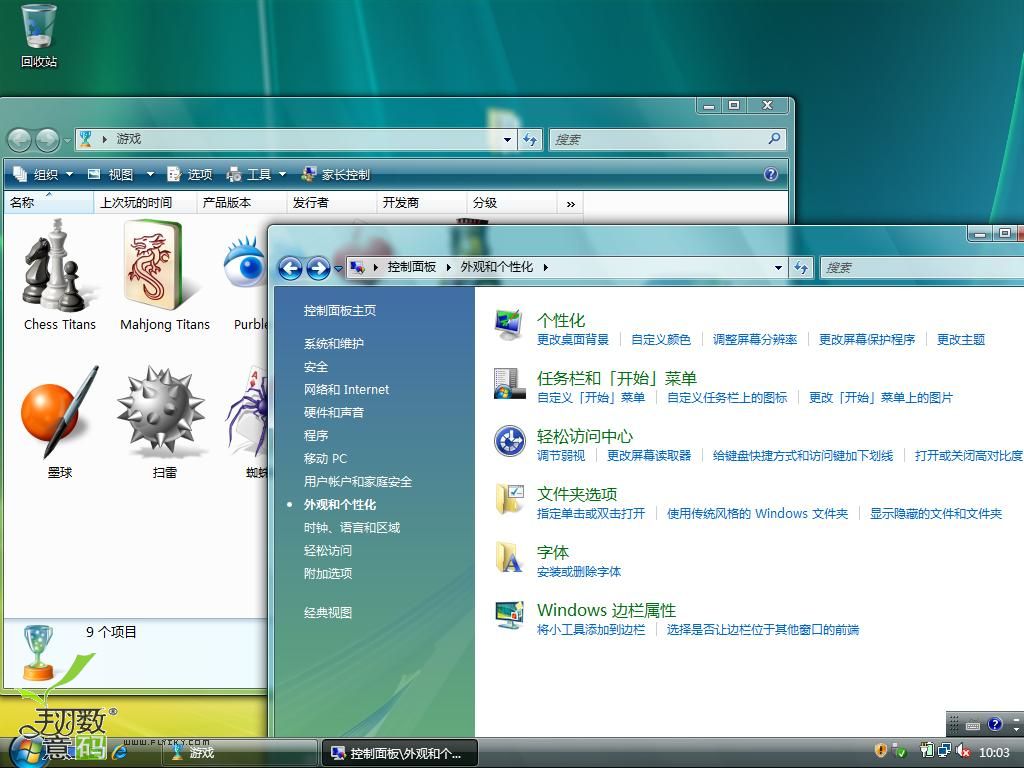
Task: Open 硬件和声音 in the sidebar
Action: [334, 413]
